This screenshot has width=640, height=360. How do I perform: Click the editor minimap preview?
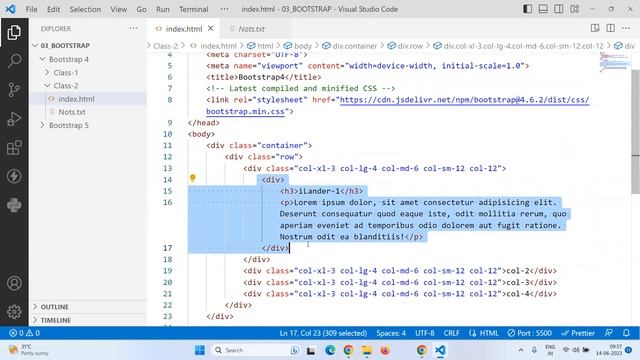click(x=615, y=62)
